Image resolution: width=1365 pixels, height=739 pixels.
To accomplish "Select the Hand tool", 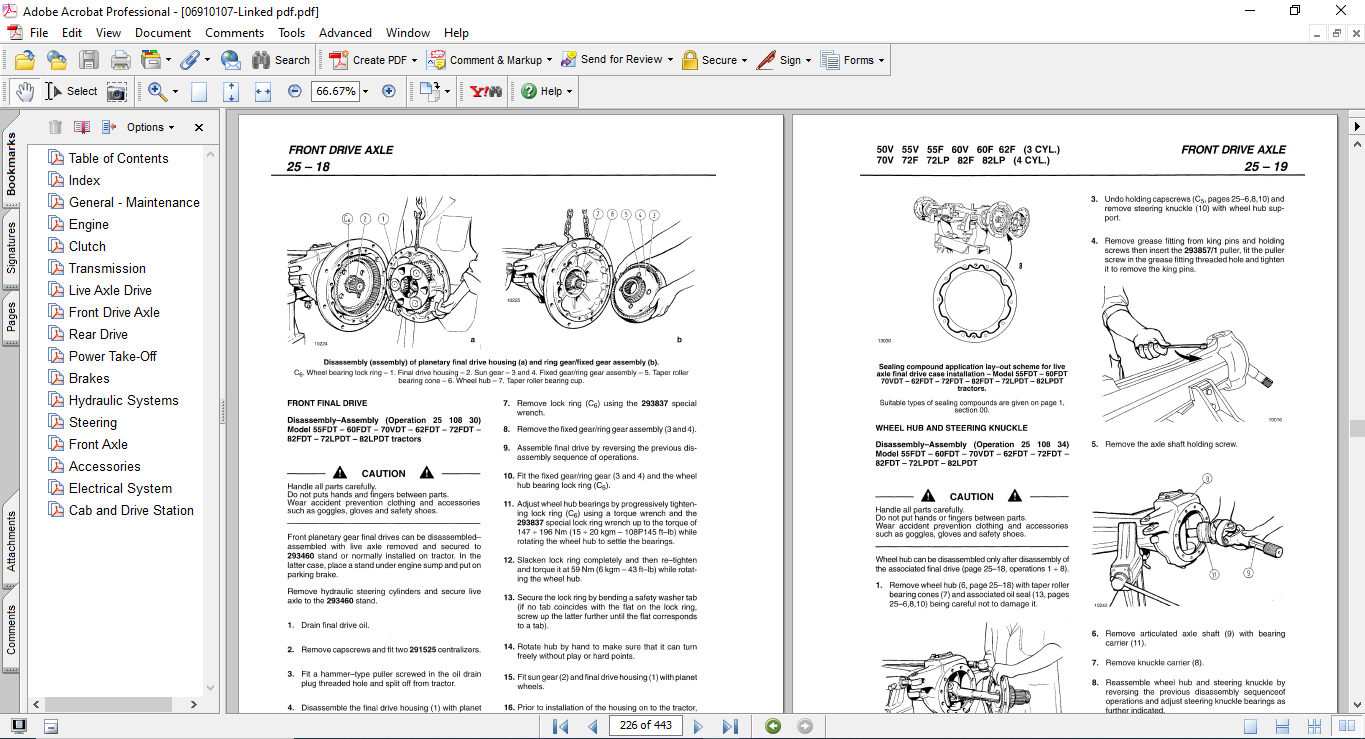I will coord(24,91).
